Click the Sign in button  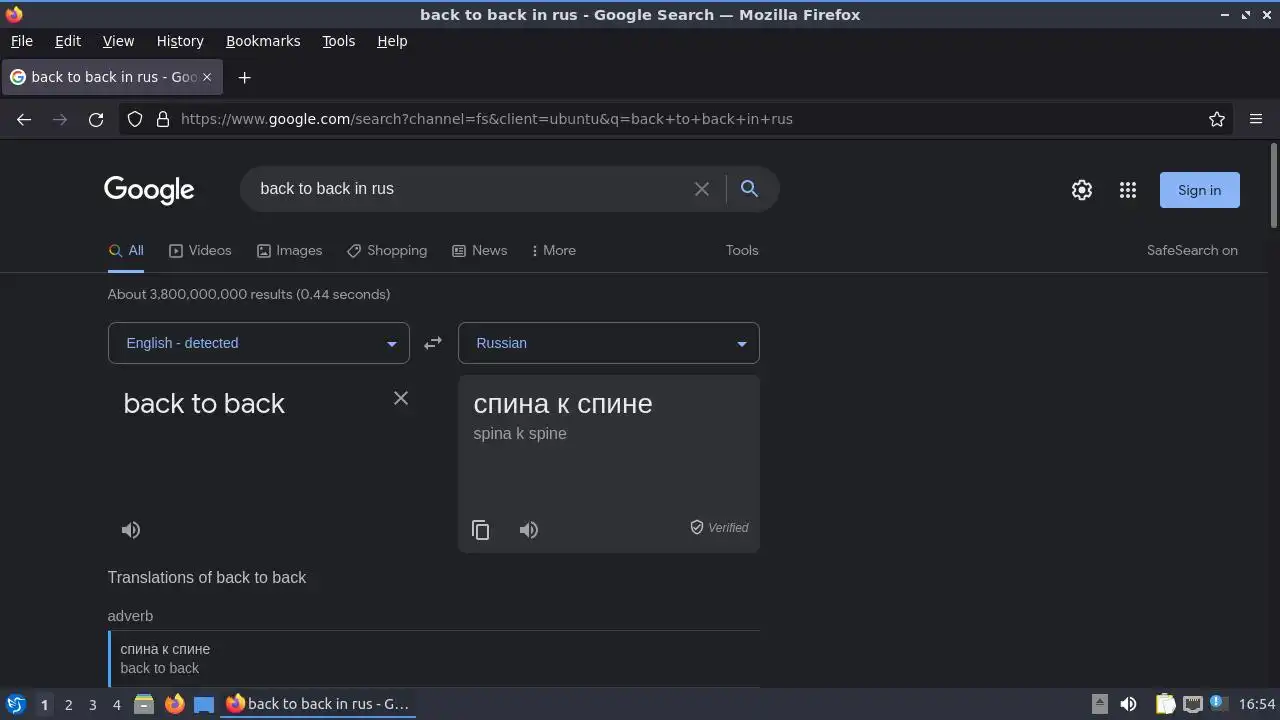pos(1200,190)
